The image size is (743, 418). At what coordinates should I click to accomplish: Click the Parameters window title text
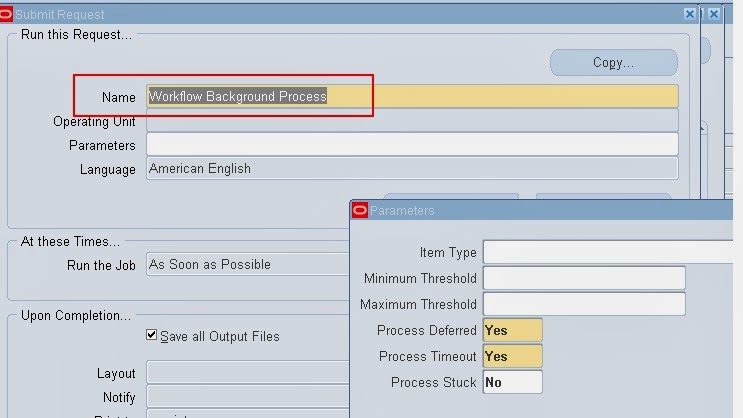tap(402, 210)
